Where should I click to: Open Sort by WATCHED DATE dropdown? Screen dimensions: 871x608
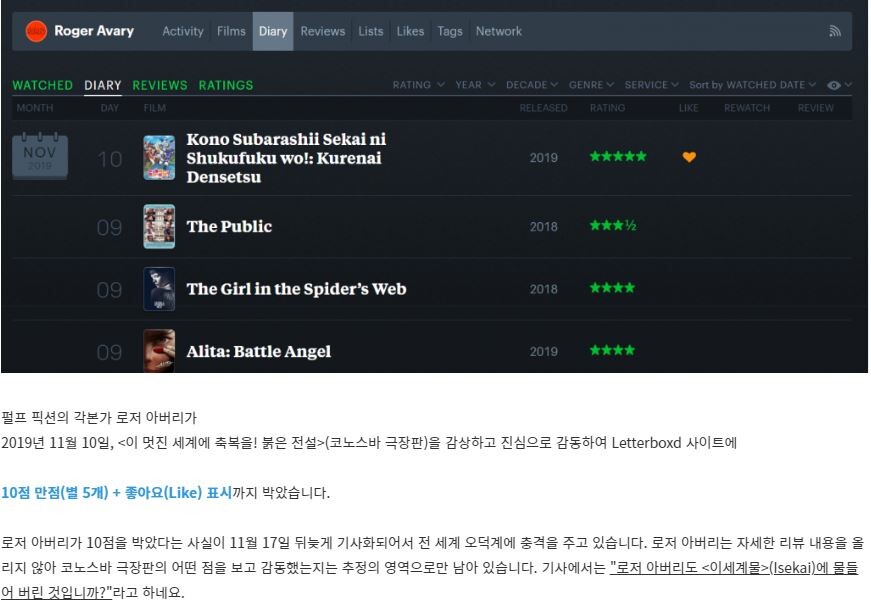752,85
